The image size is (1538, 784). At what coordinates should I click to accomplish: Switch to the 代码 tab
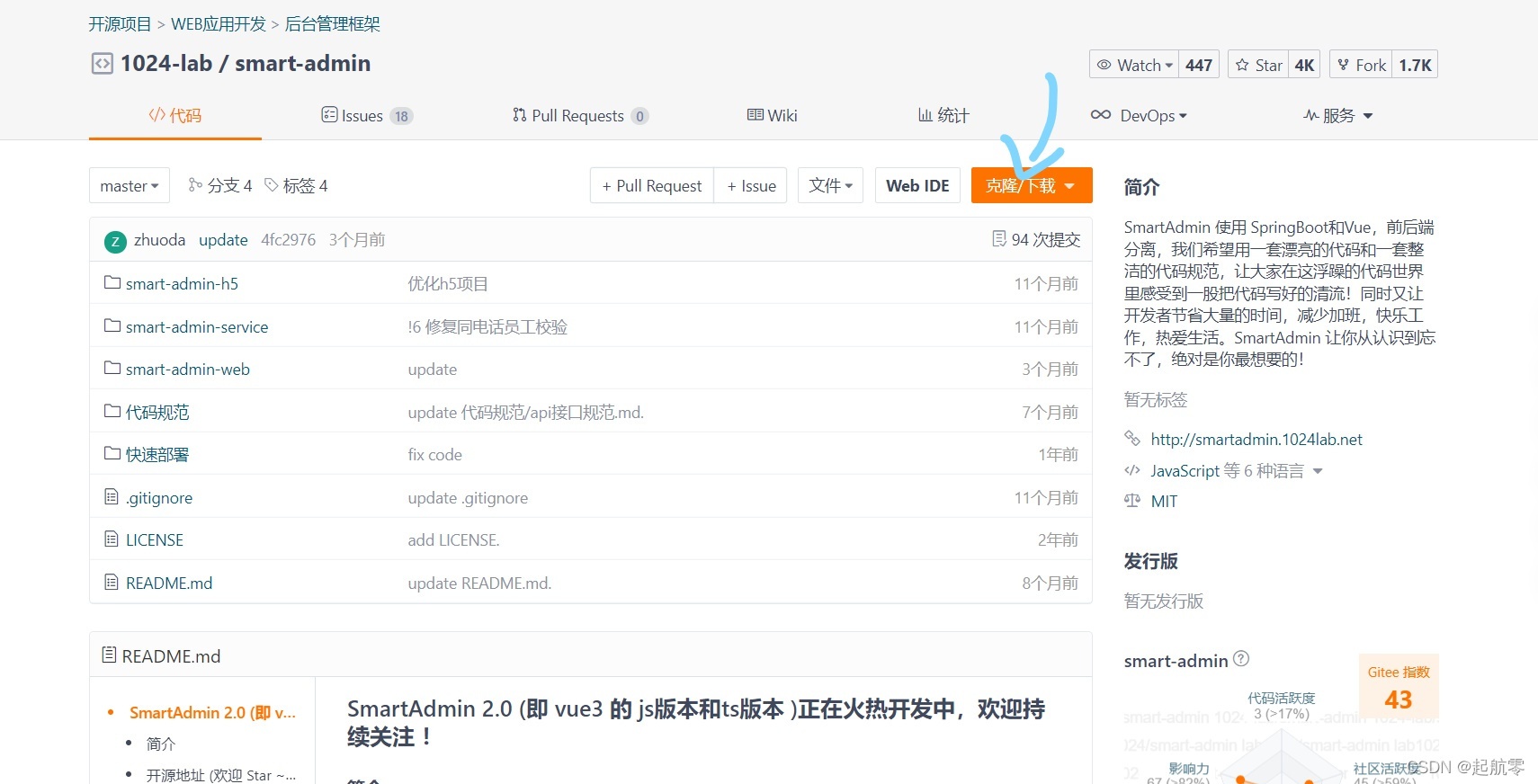175,115
